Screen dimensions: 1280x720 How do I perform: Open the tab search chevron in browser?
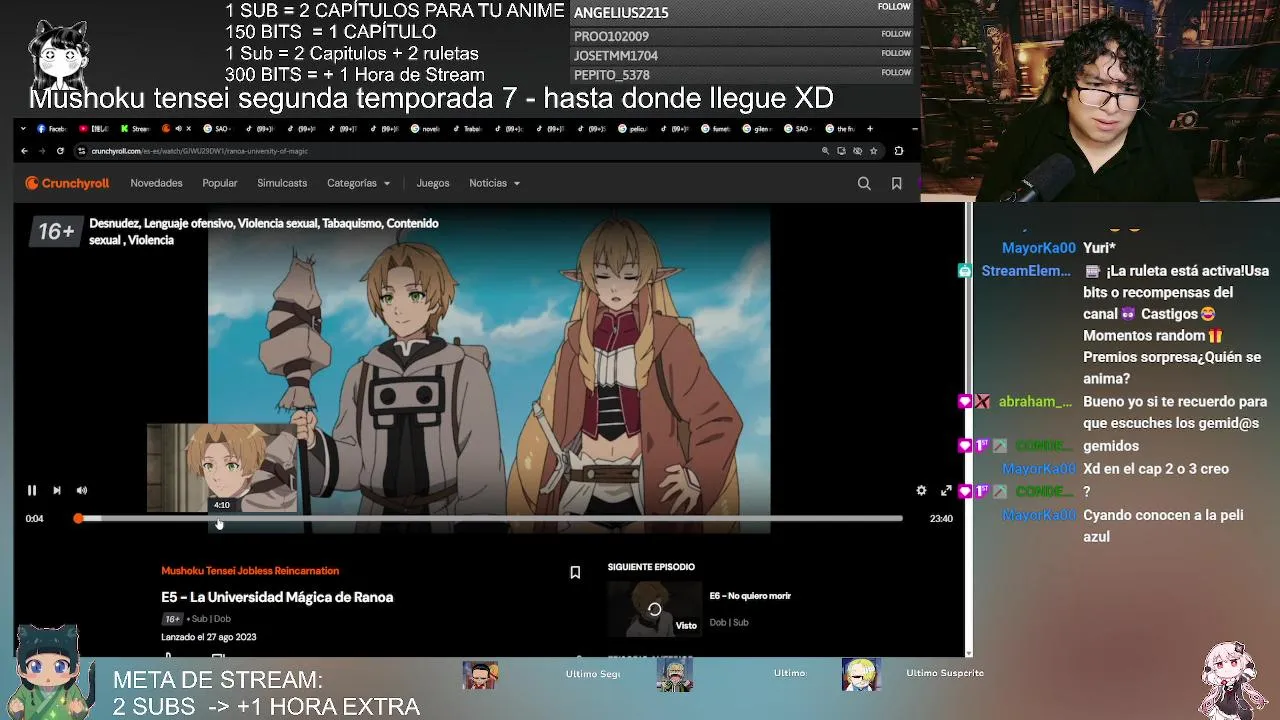[x=24, y=128]
